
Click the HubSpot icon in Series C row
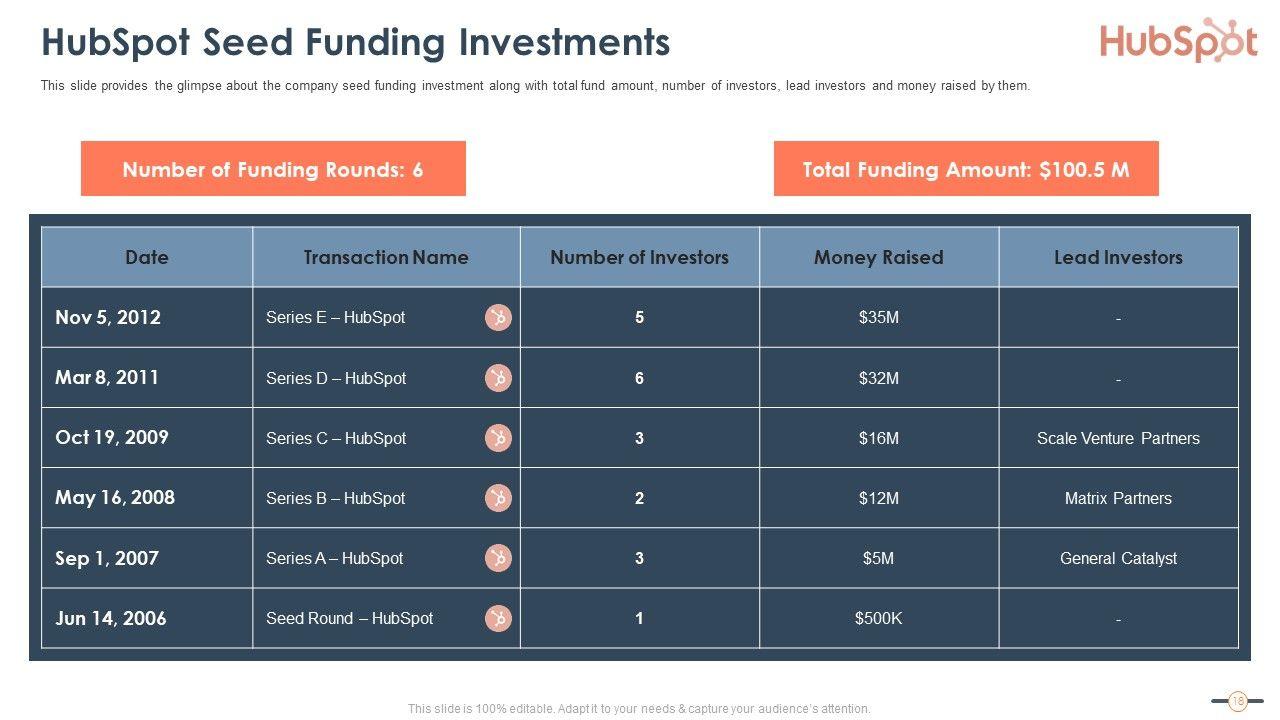498,438
